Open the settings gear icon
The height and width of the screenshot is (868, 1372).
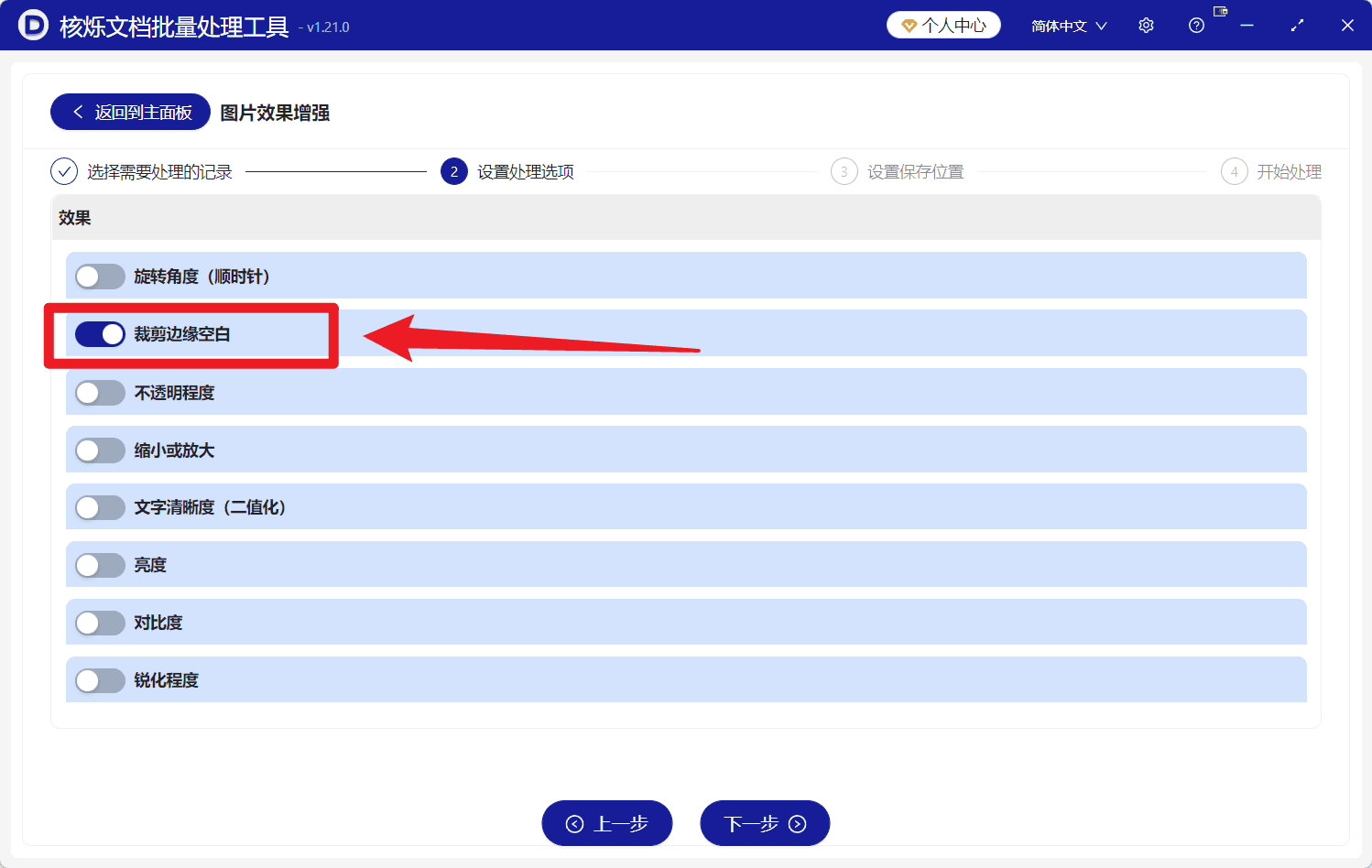tap(1146, 25)
